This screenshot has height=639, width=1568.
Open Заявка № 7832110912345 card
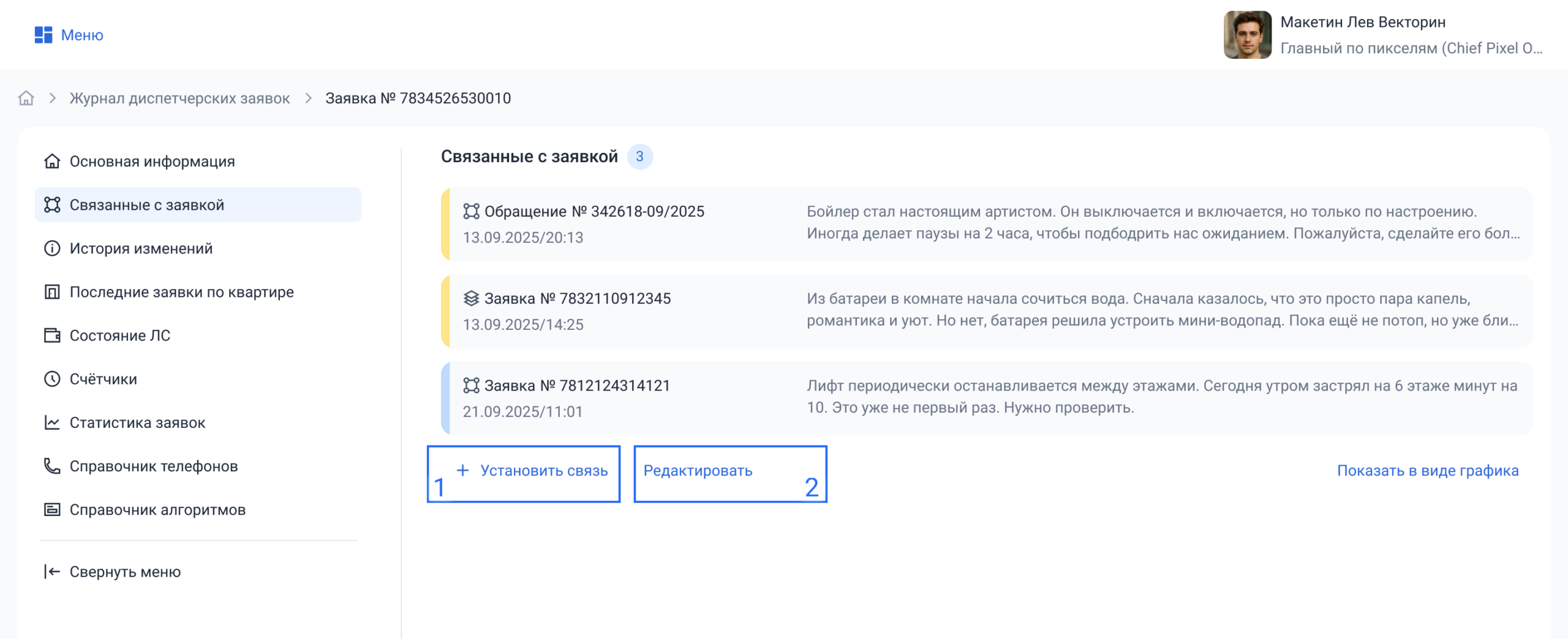click(x=577, y=299)
